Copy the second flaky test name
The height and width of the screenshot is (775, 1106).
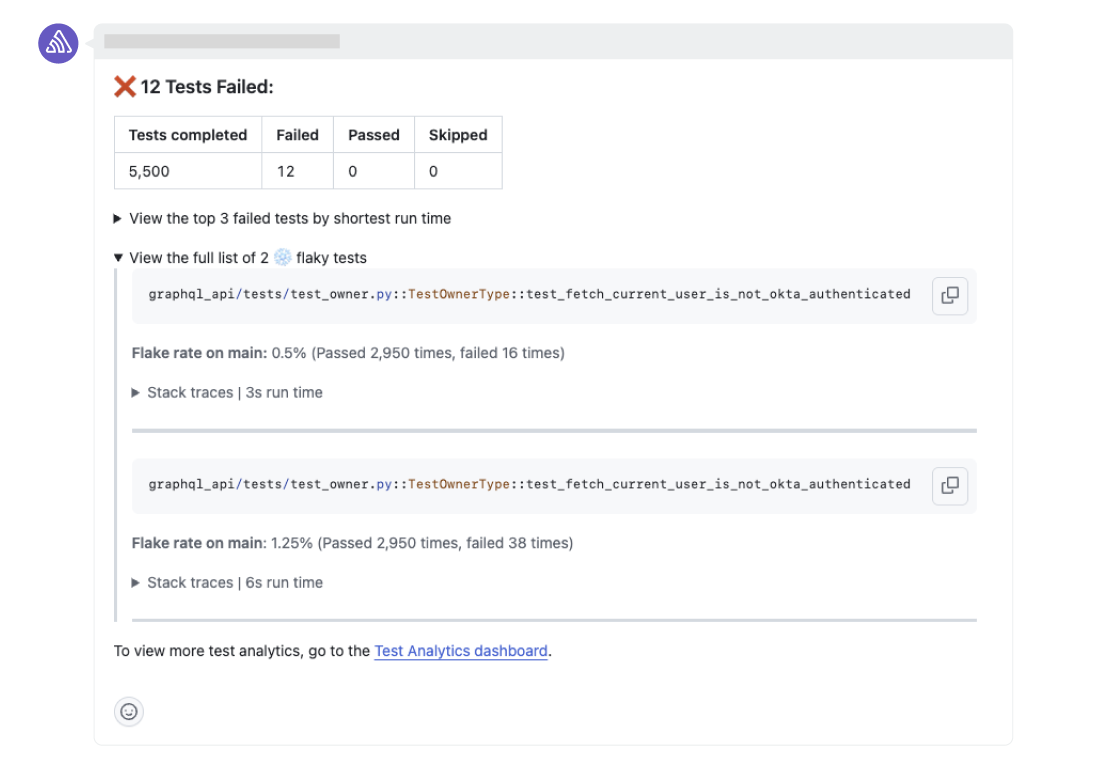pyautogui.click(x=948, y=485)
